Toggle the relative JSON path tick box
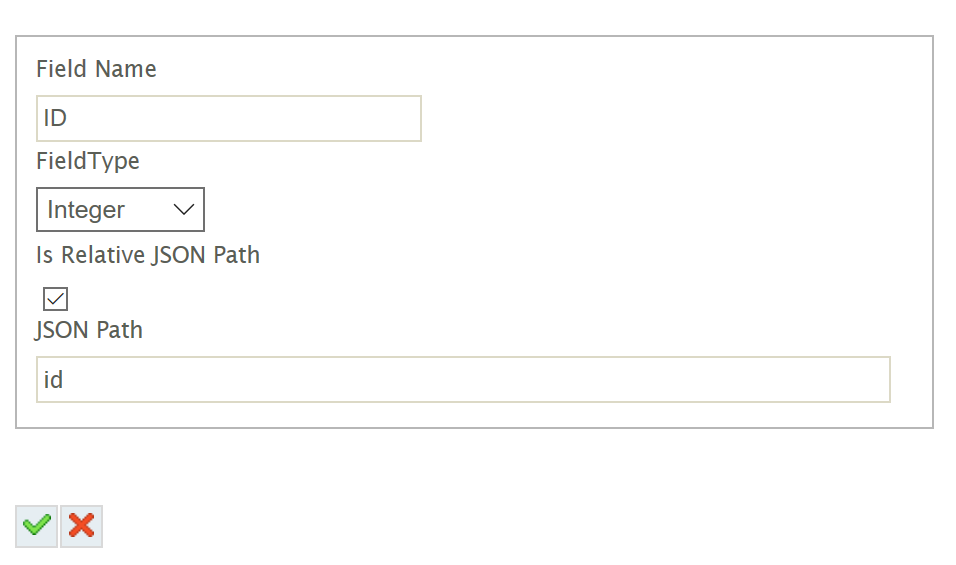The height and width of the screenshot is (565, 956). coord(56,299)
